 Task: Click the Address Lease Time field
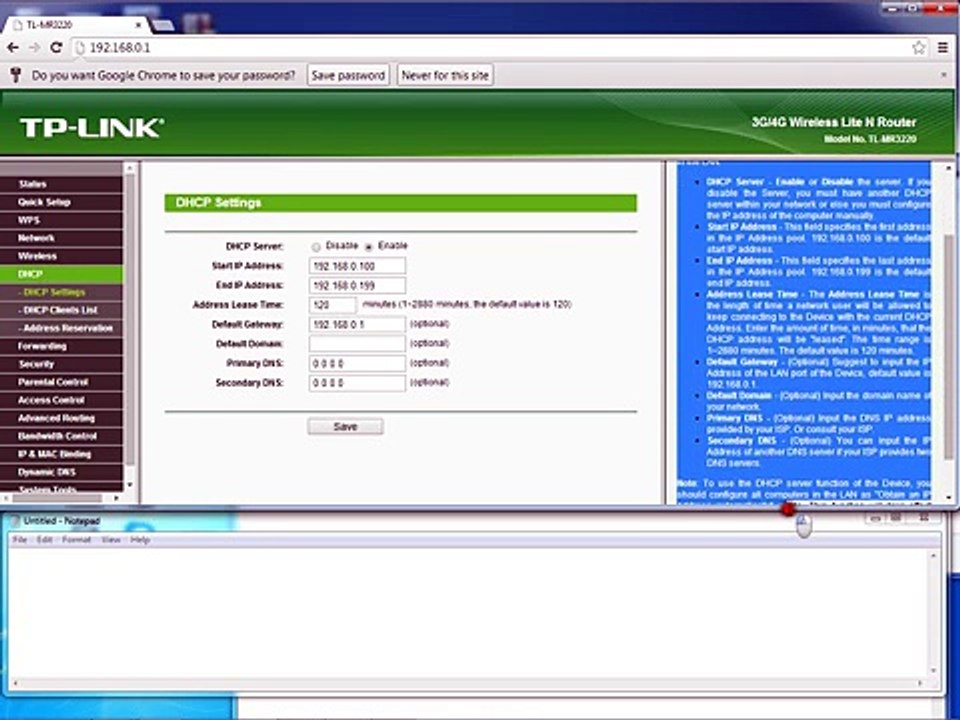[x=332, y=305]
